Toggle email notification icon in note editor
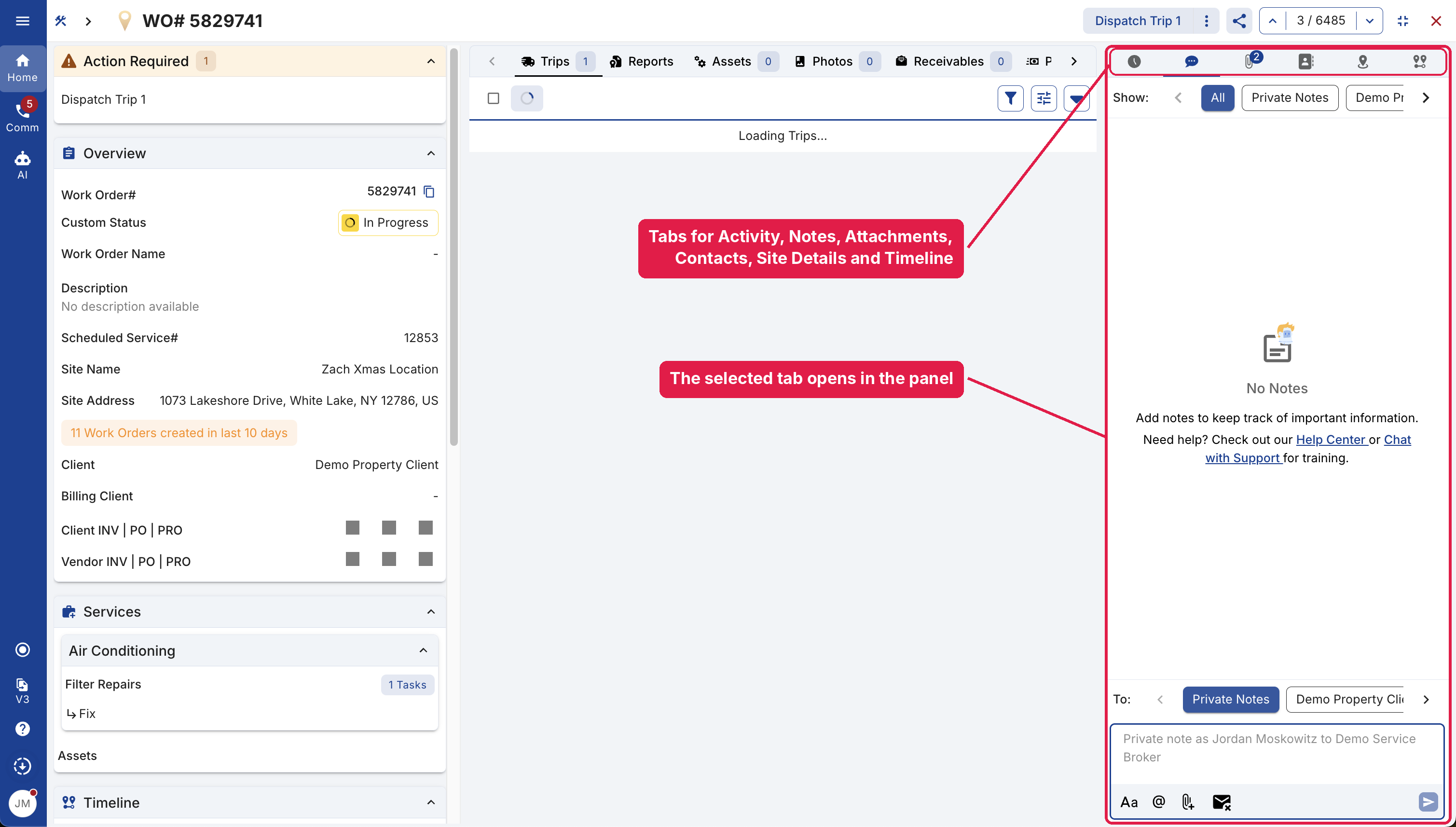Viewport: 1456px width, 827px height. [x=1222, y=802]
